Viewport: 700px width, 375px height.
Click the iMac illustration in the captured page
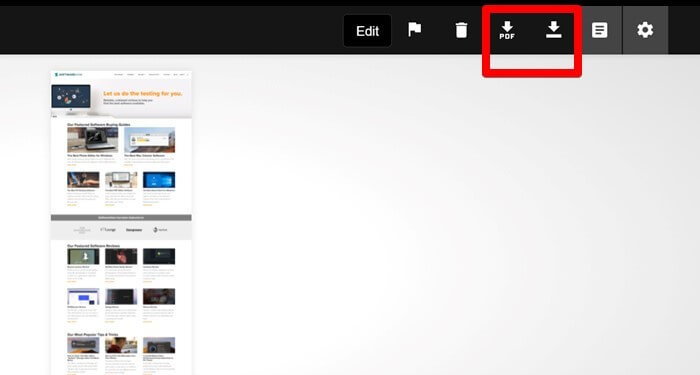71,97
